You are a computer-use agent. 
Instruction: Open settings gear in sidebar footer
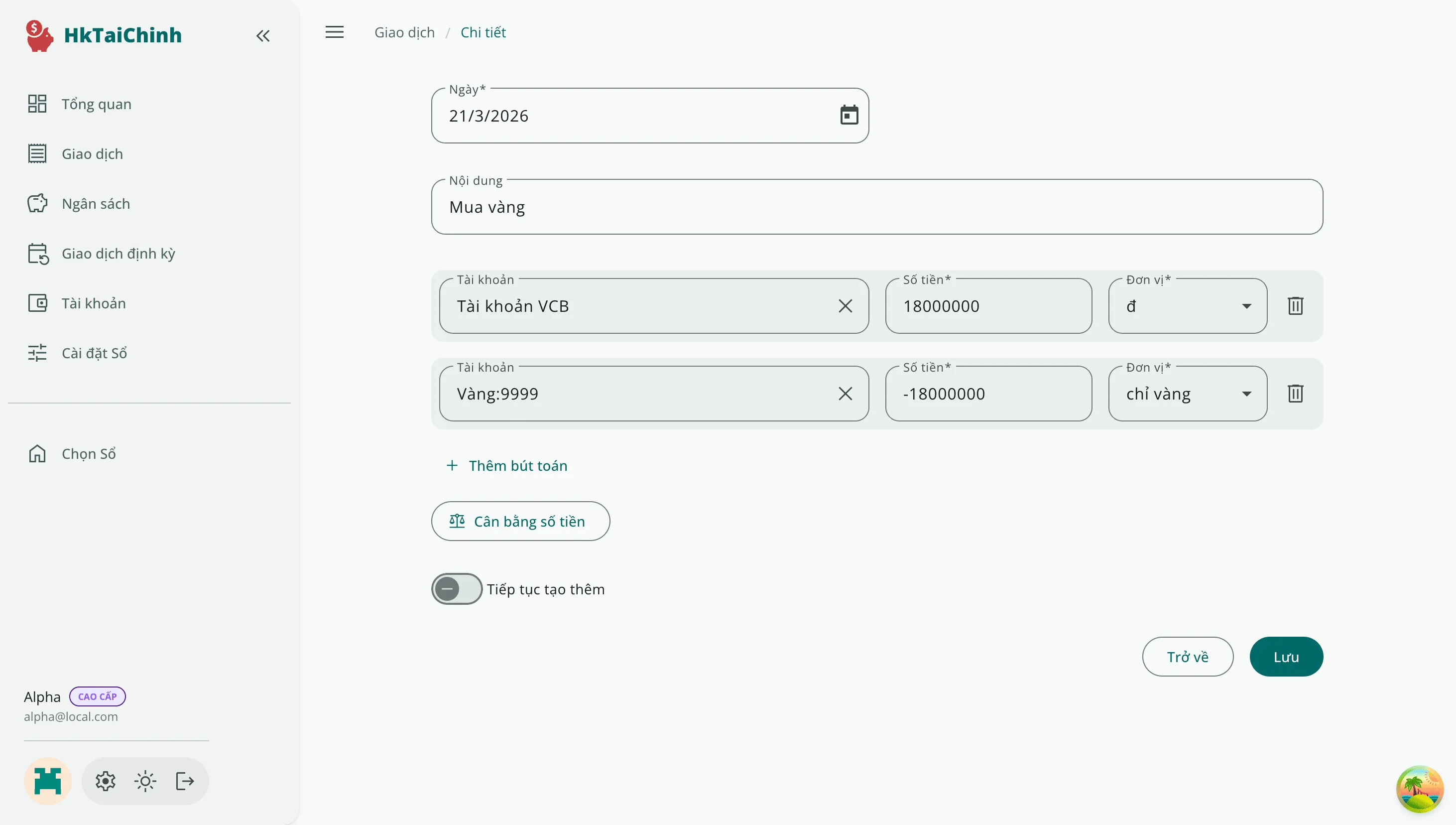106,781
